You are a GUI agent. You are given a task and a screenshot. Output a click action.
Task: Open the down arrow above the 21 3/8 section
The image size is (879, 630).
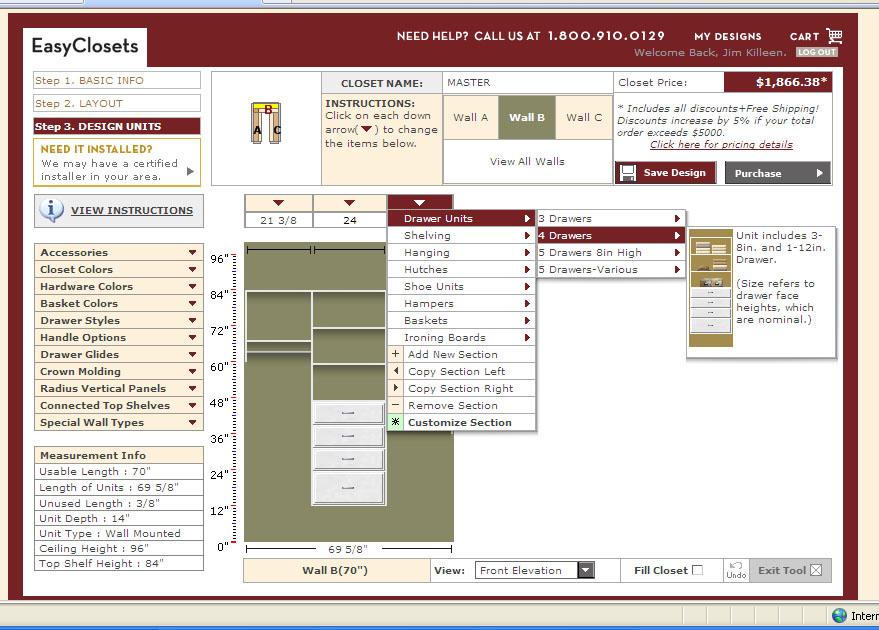point(278,203)
